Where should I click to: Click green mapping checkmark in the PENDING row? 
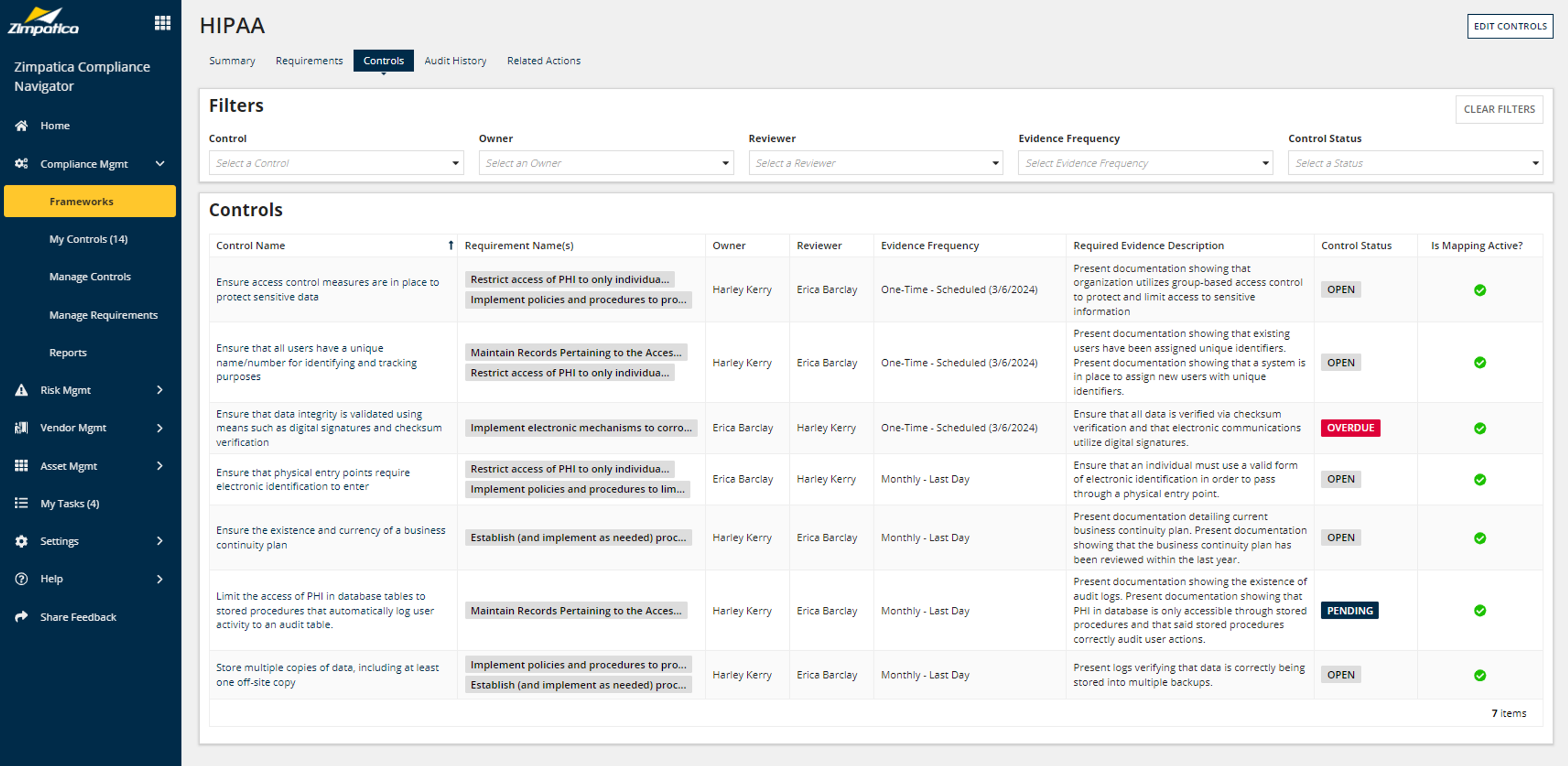point(1480,610)
